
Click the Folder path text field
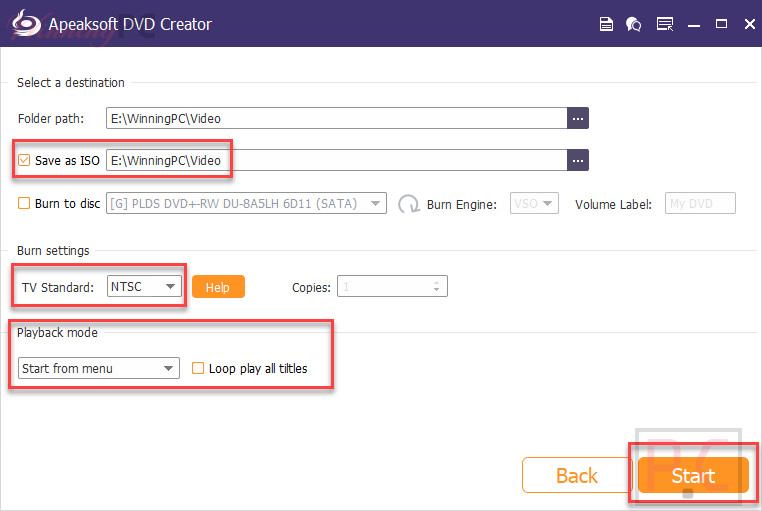point(337,118)
